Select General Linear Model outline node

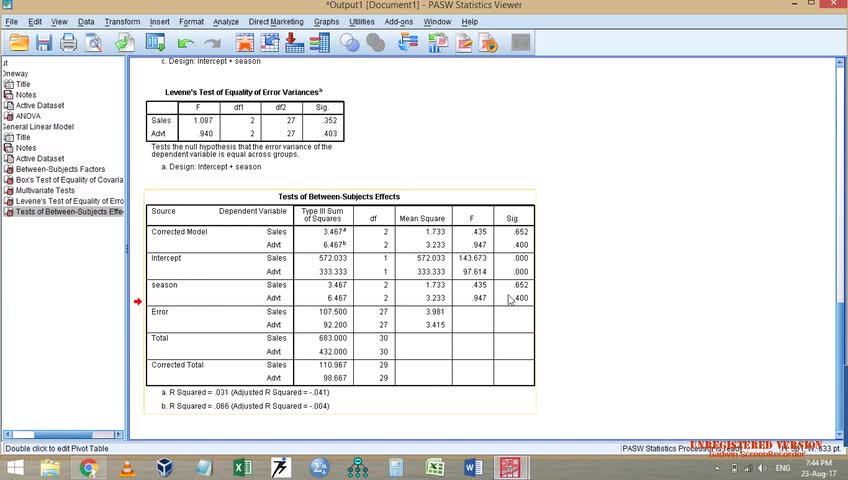[x=38, y=126]
